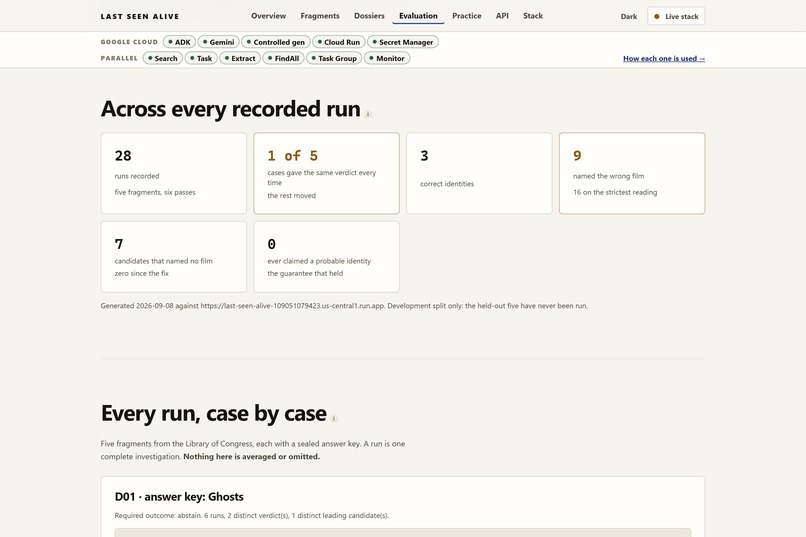Click the 'D01 · answer key: Ghosts' heading
The image size is (806, 537).
179,497
